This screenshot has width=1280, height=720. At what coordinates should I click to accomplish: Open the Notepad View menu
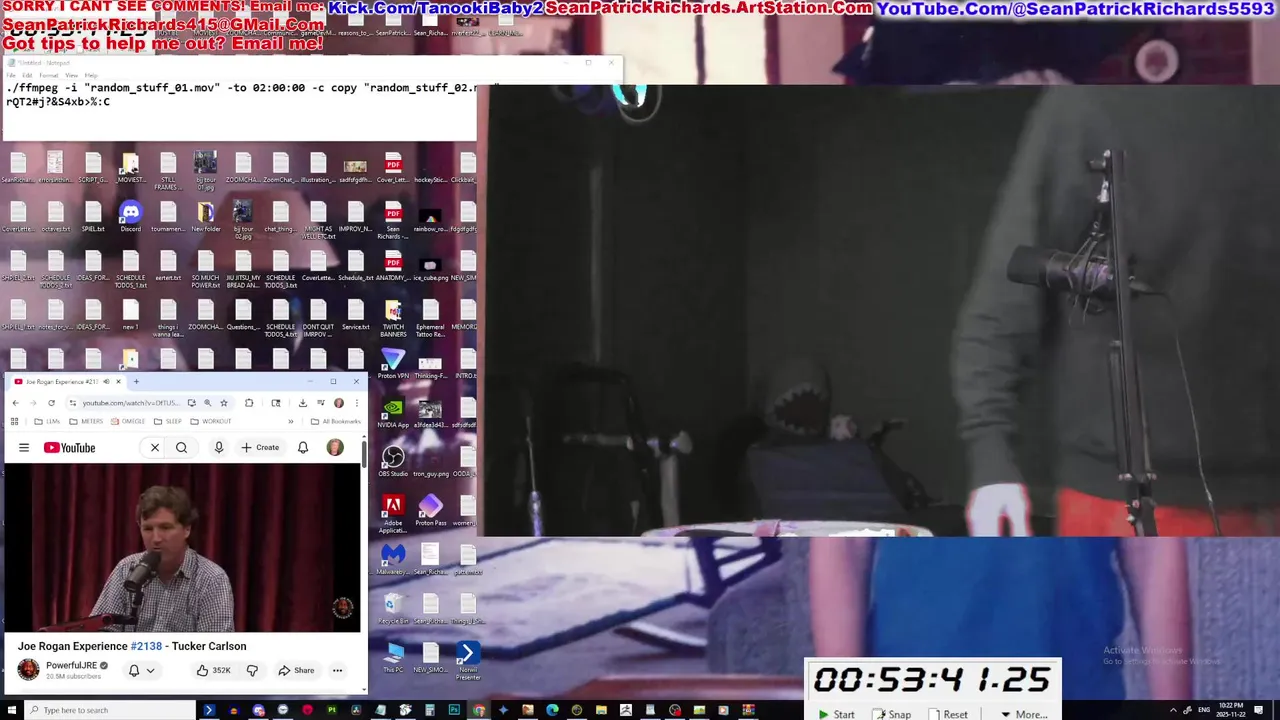71,75
